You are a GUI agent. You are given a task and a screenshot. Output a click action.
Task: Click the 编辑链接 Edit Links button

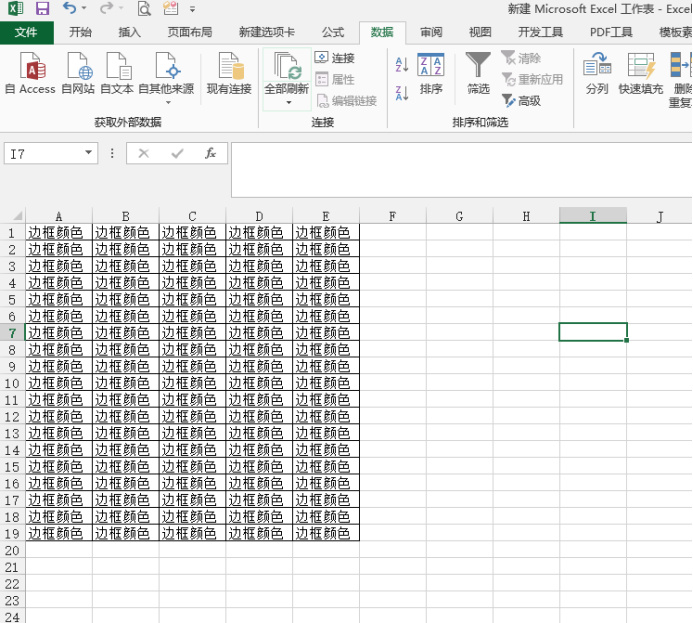pyautogui.click(x=346, y=101)
